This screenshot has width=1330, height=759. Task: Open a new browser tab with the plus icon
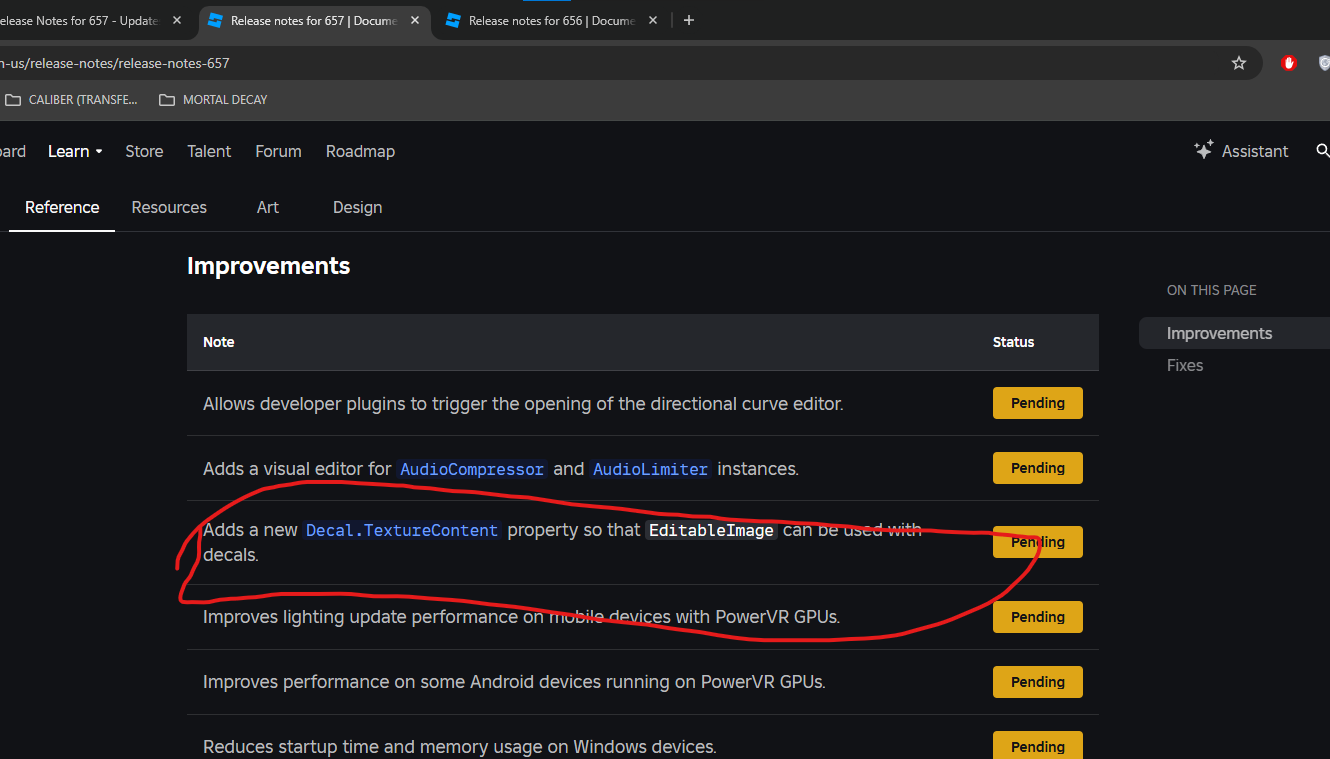click(688, 20)
